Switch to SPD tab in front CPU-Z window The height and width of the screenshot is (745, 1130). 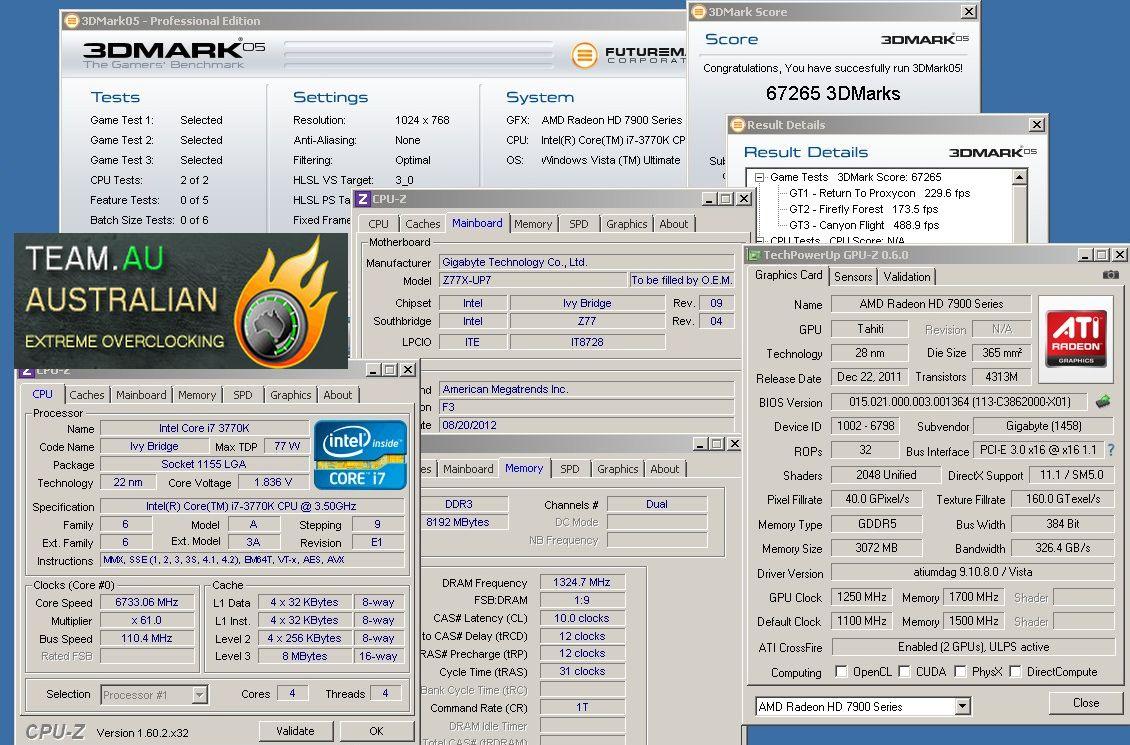pyautogui.click(x=243, y=395)
